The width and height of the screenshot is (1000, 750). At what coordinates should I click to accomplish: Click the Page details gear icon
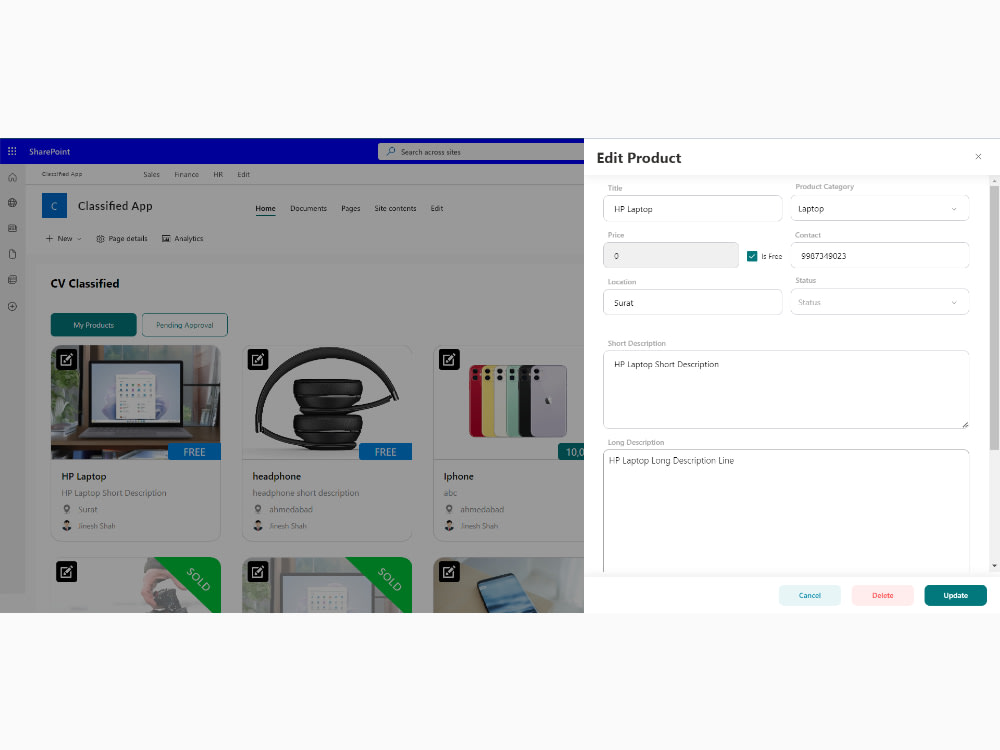tap(100, 238)
